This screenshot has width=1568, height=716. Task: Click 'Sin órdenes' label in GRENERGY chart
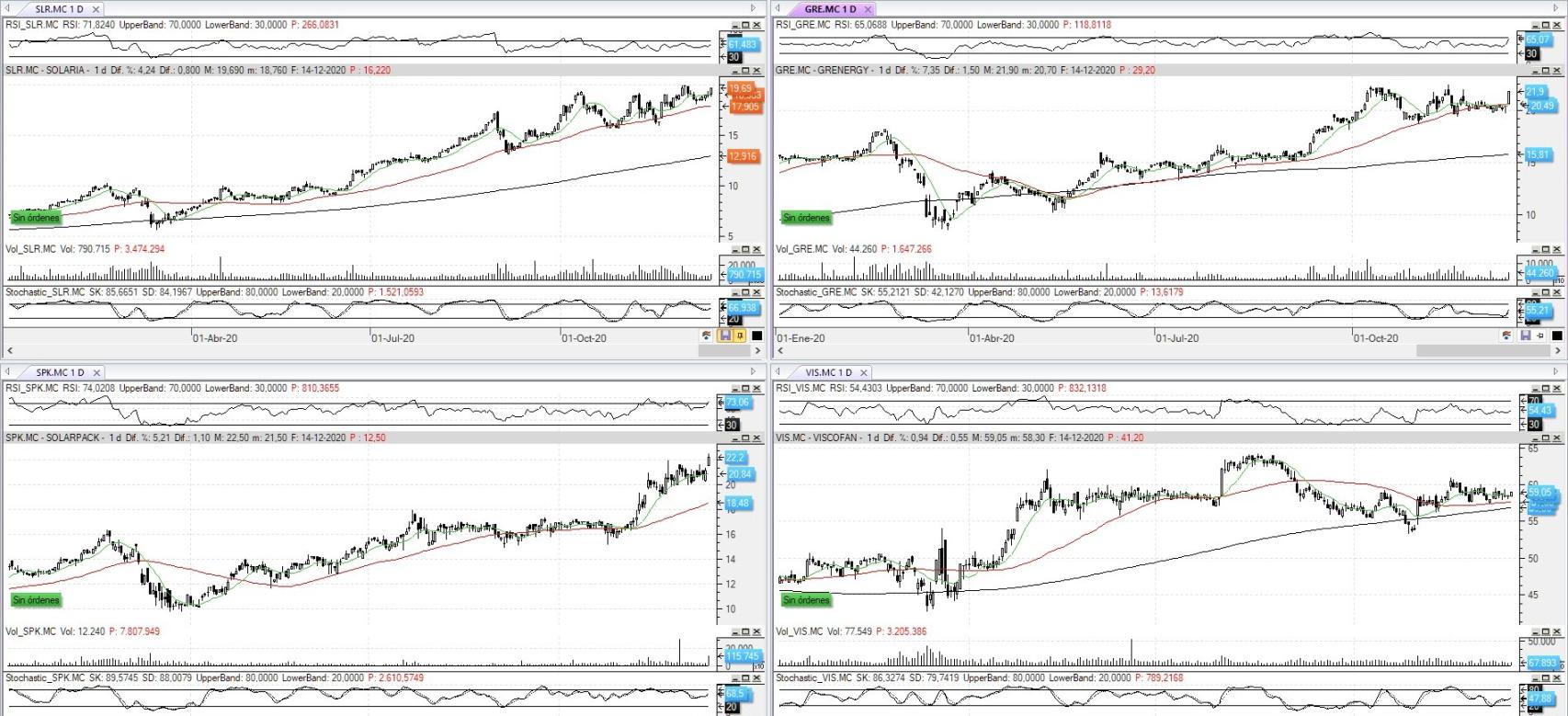[806, 218]
